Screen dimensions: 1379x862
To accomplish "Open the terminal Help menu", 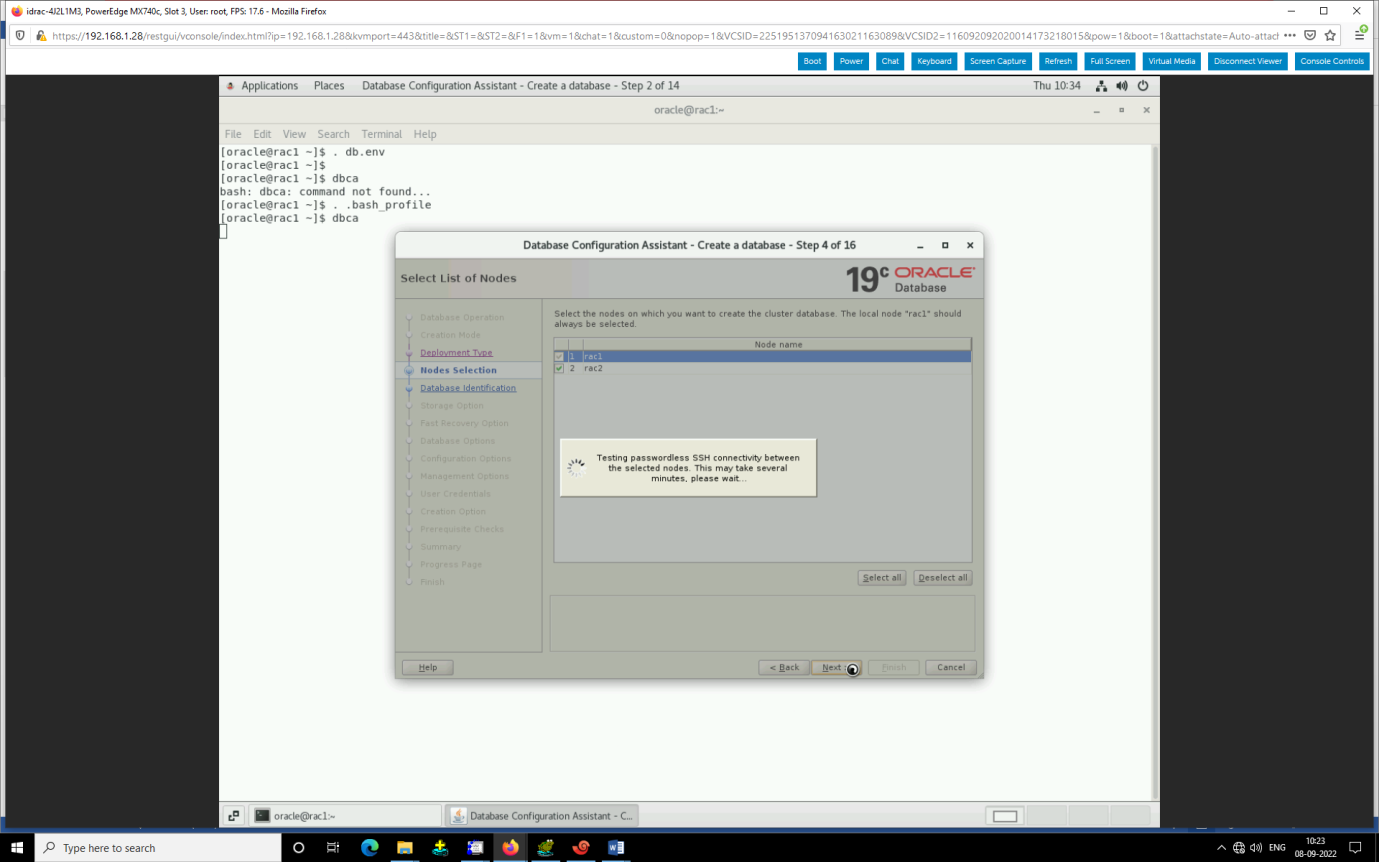I will 425,134.
